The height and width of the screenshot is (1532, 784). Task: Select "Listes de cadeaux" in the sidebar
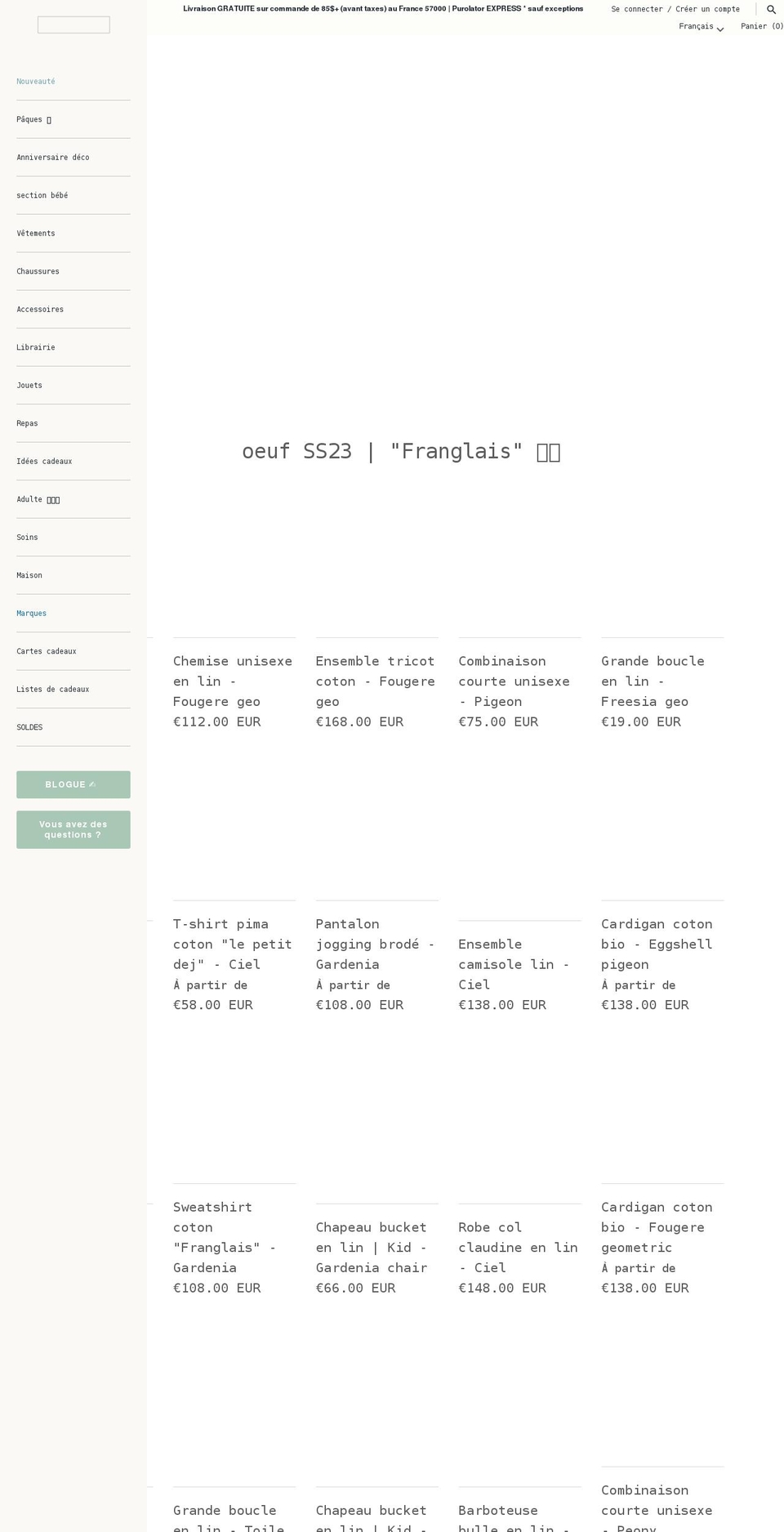pos(53,689)
